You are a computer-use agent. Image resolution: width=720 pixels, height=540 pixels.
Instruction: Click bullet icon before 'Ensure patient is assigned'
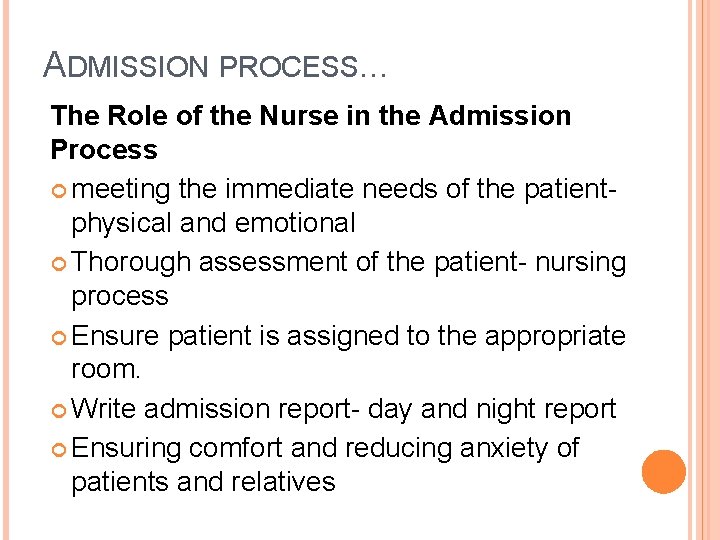point(59,338)
